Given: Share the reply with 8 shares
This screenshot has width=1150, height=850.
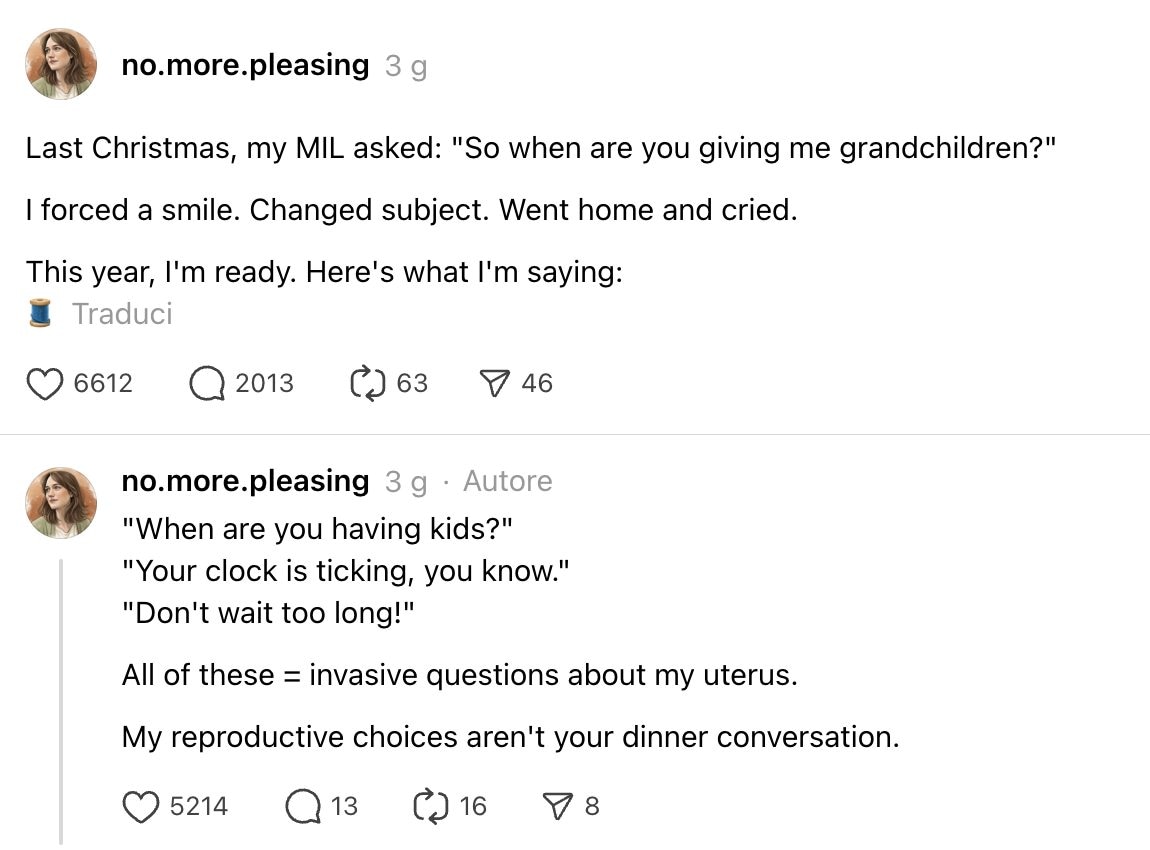Looking at the screenshot, I should click(x=555, y=806).
